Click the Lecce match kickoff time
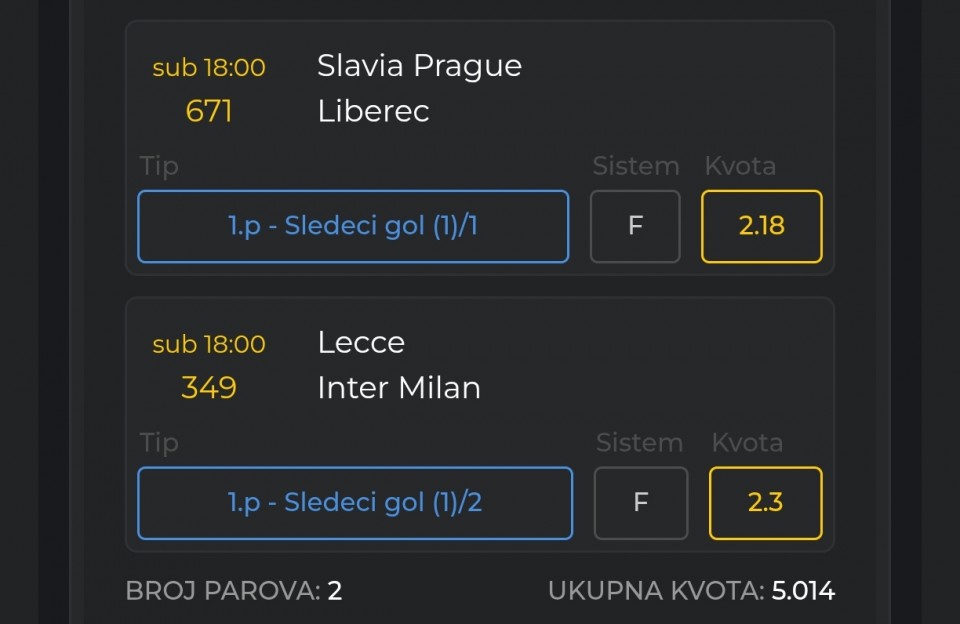Viewport: 960px width, 624px height. click(x=209, y=344)
